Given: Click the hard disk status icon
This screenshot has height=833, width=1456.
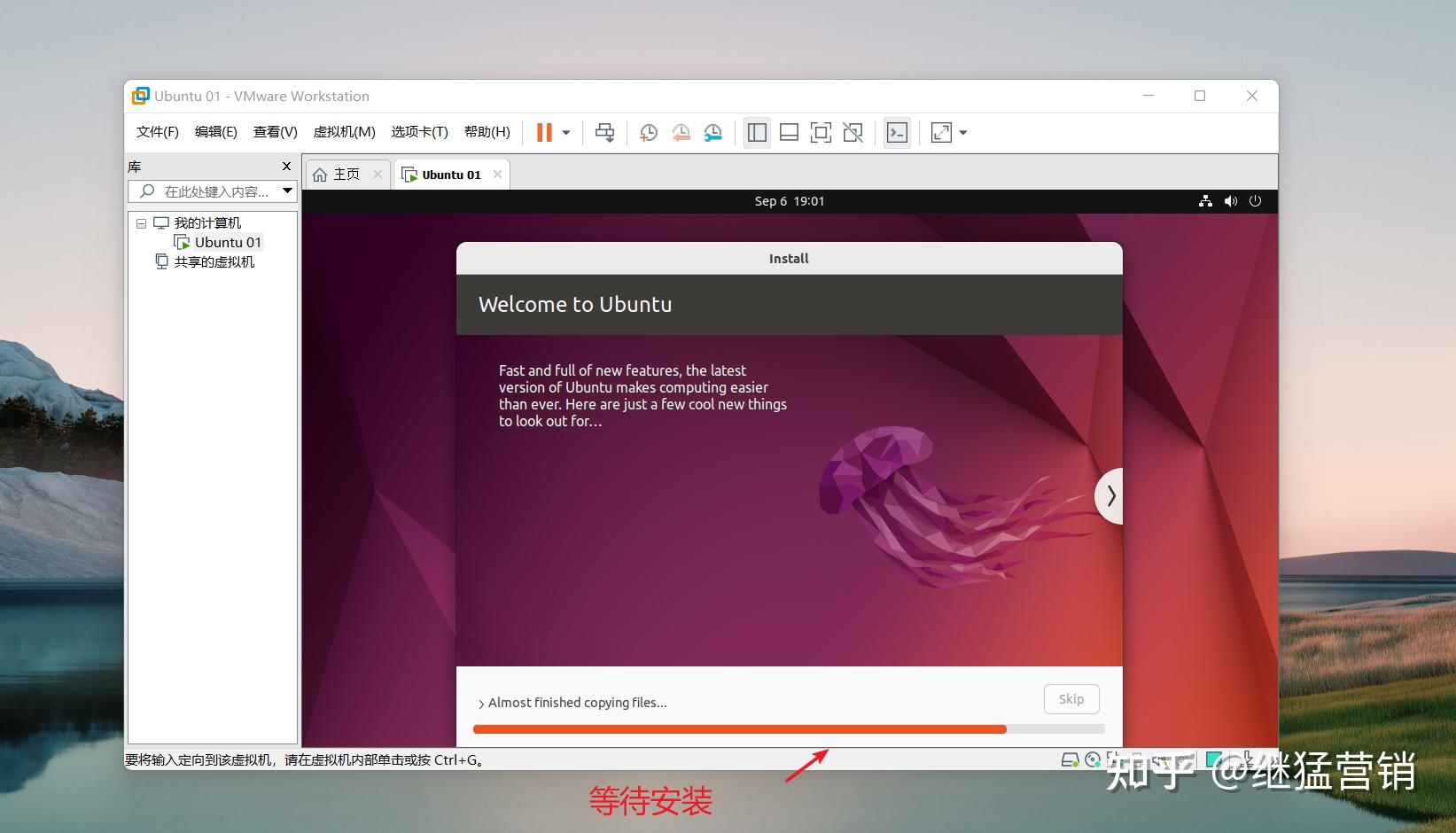Looking at the screenshot, I should click(x=1070, y=759).
